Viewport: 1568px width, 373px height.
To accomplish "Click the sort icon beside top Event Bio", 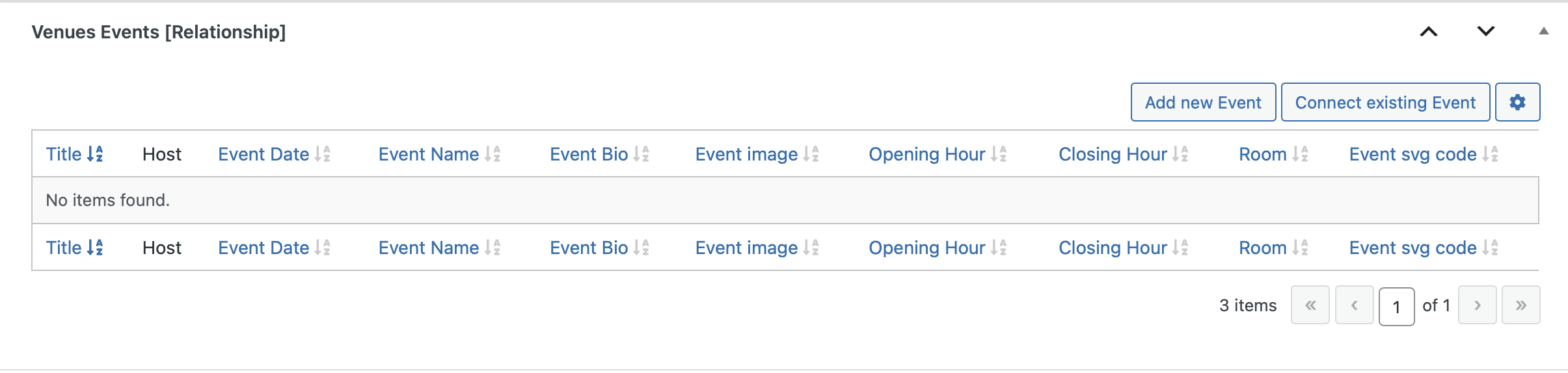I will (x=642, y=154).
